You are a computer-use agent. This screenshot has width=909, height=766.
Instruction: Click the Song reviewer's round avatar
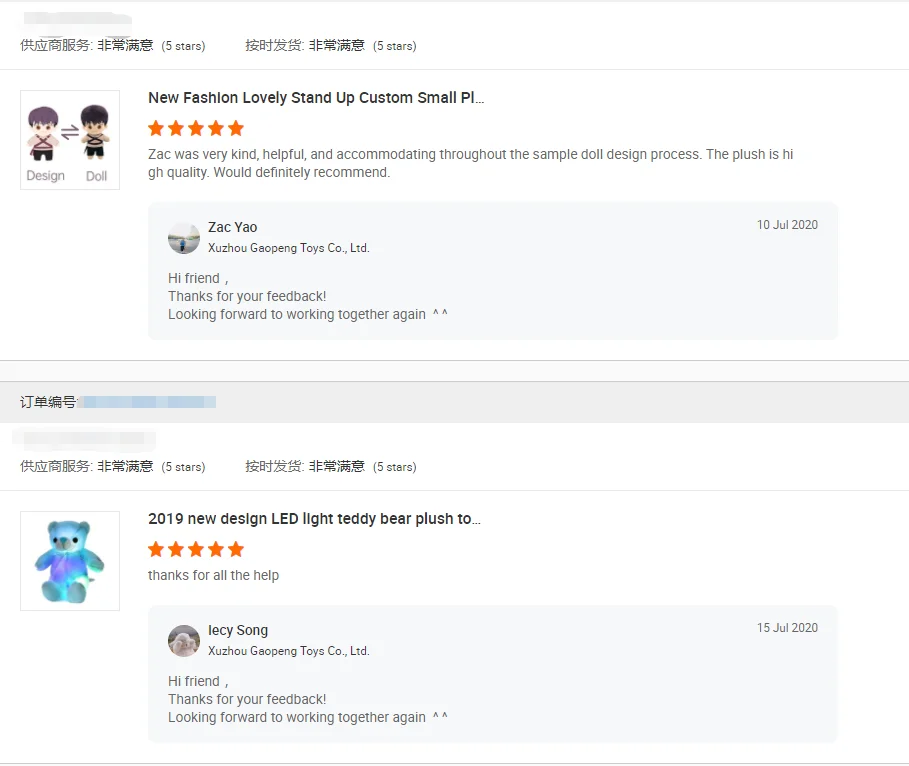pos(184,641)
